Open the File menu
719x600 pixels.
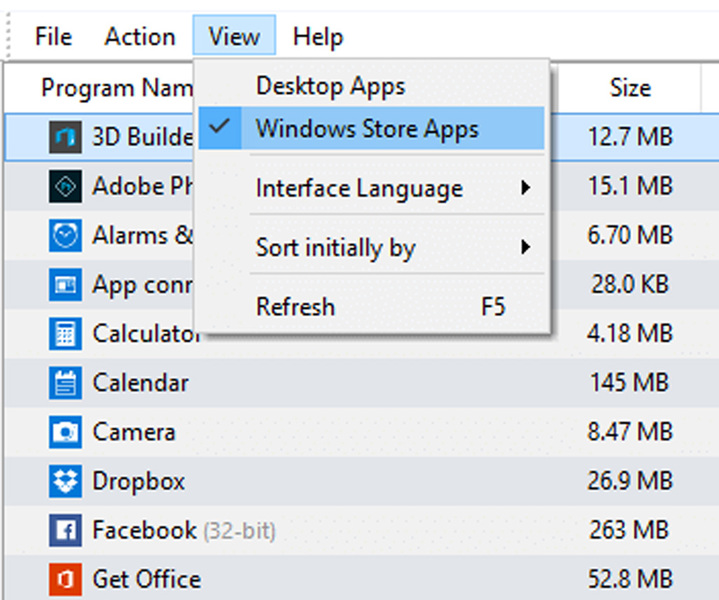[53, 36]
